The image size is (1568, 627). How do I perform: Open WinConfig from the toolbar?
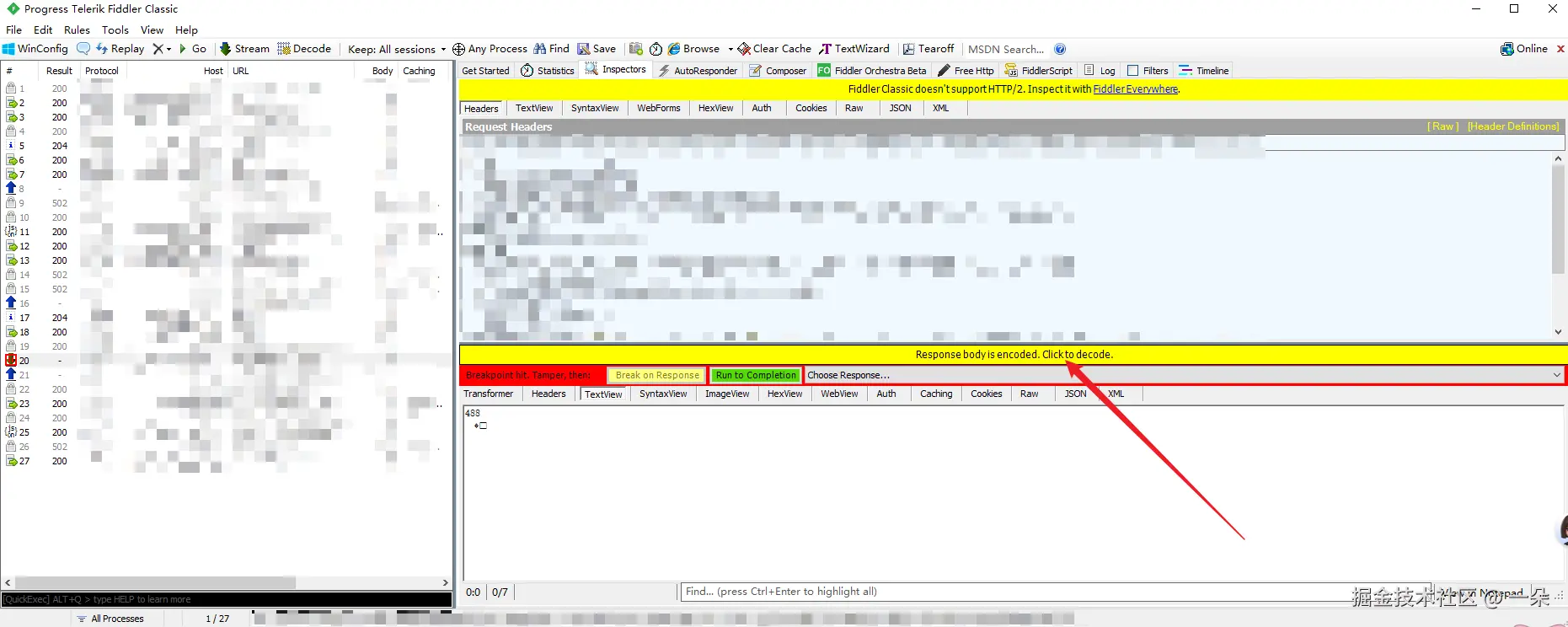(35, 49)
